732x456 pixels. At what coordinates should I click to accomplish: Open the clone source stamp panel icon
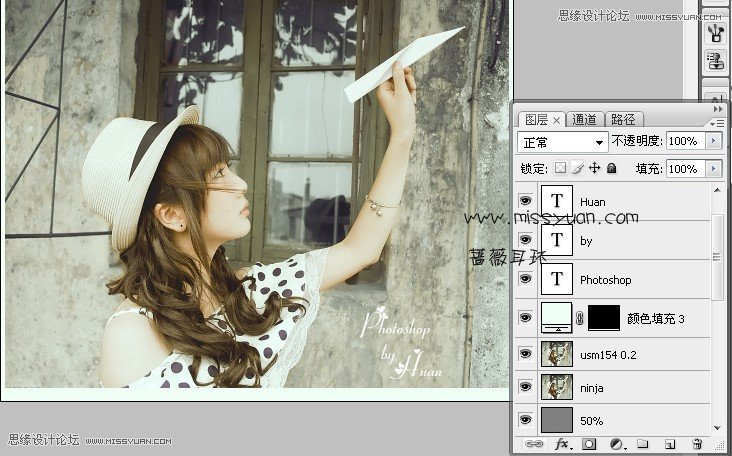pos(715,61)
